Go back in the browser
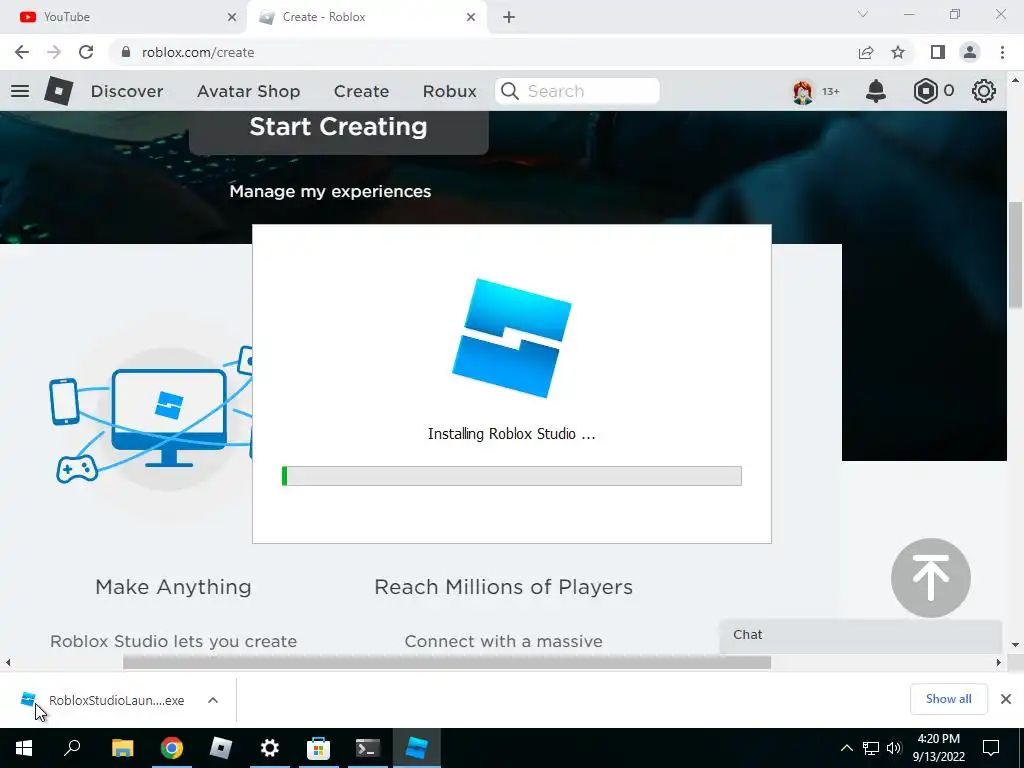The height and width of the screenshot is (768, 1024). click(22, 52)
